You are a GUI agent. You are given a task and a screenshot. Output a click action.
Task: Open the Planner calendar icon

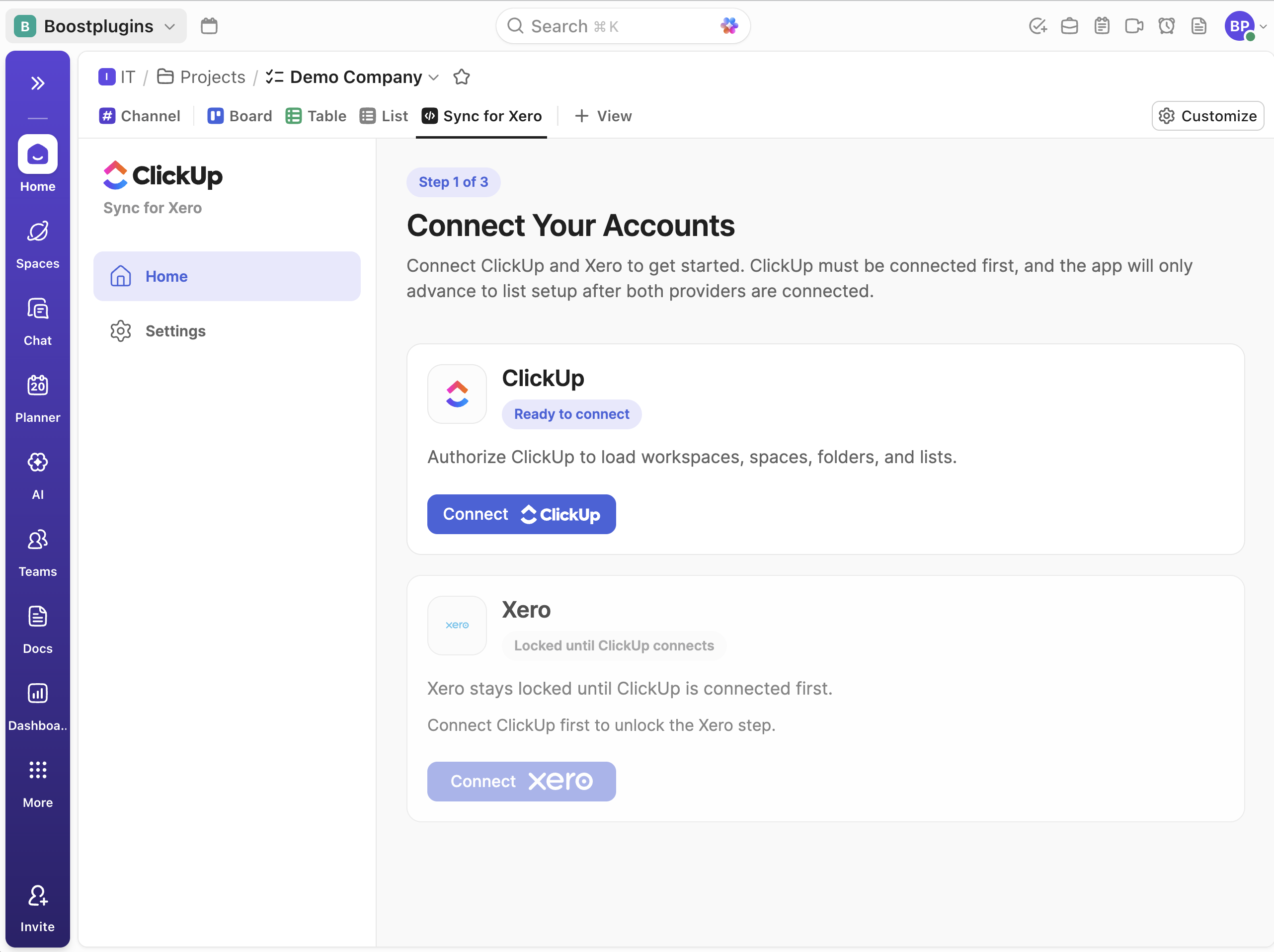pyautogui.click(x=37, y=398)
